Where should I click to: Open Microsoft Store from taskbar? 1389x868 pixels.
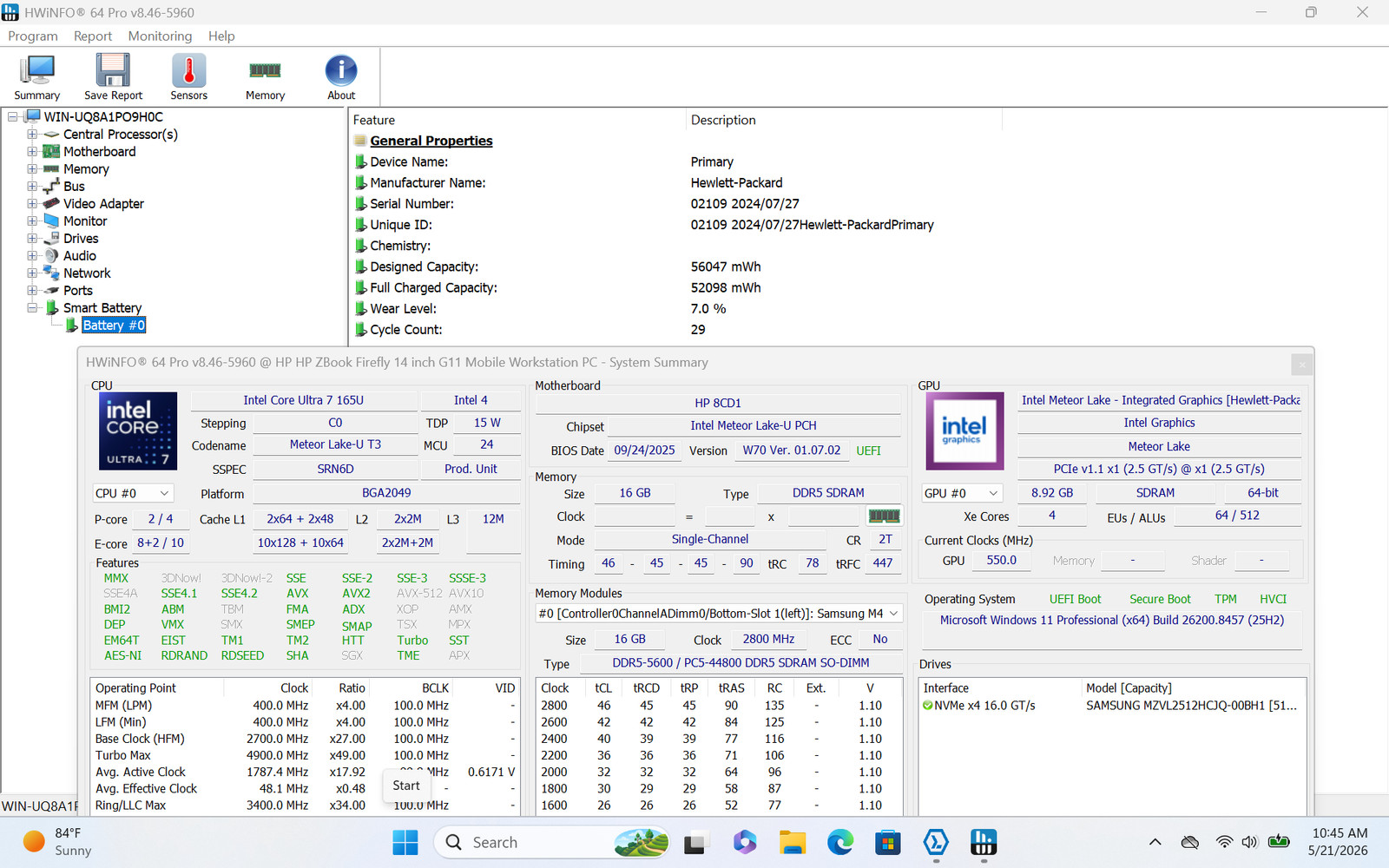tap(887, 842)
